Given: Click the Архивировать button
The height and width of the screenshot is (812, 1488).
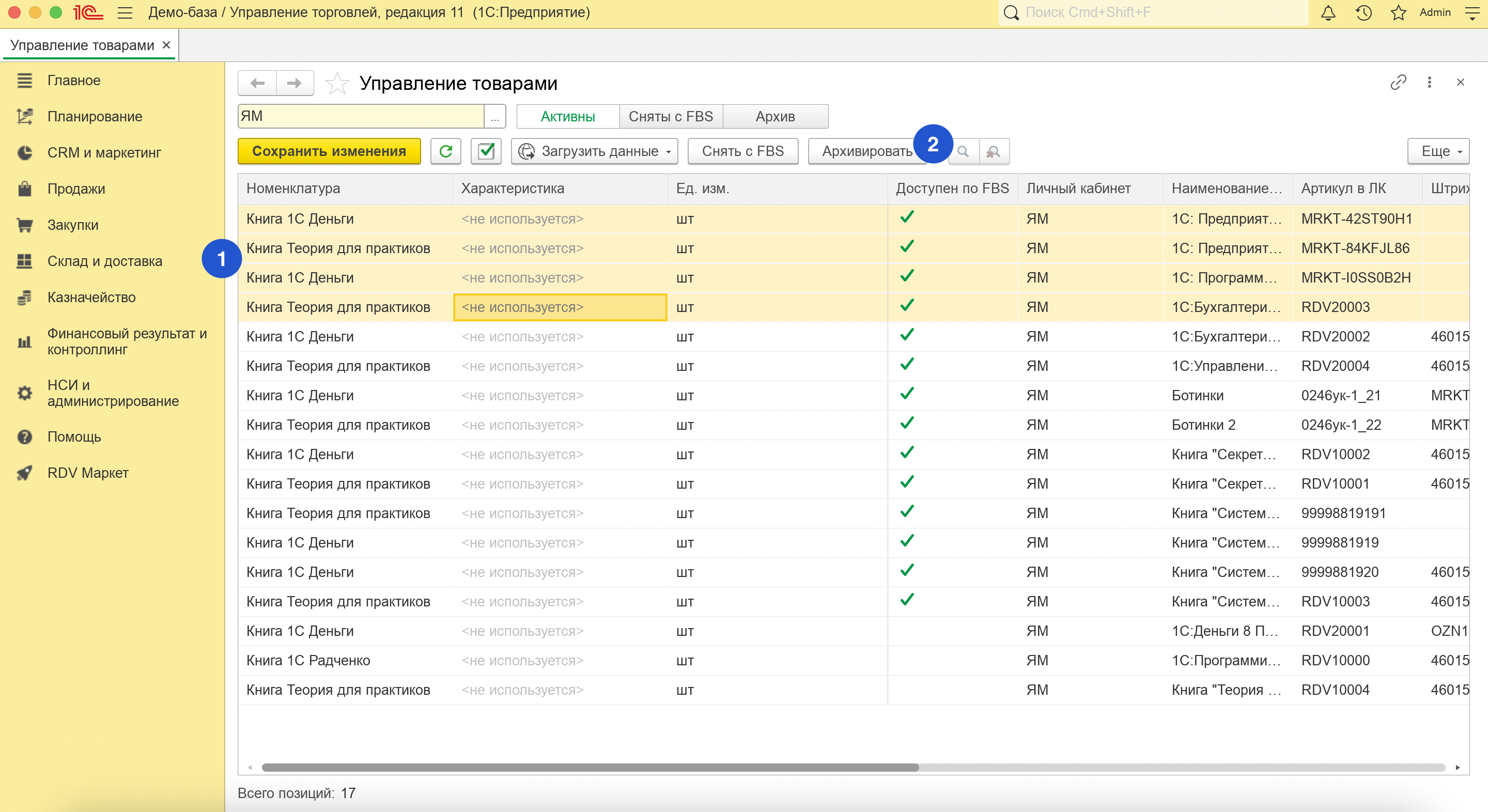Looking at the screenshot, I should coord(865,151).
